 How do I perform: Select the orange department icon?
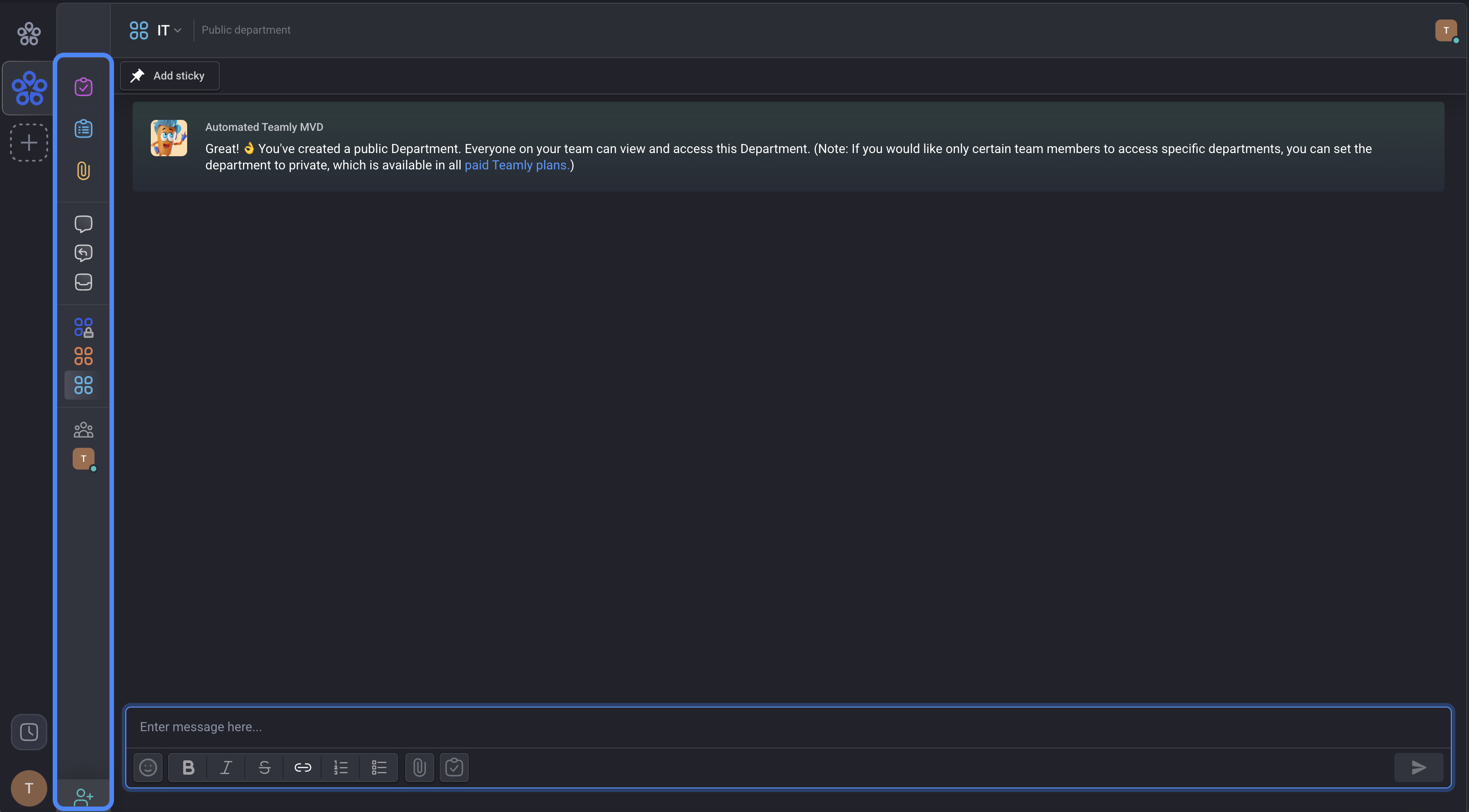coord(83,356)
